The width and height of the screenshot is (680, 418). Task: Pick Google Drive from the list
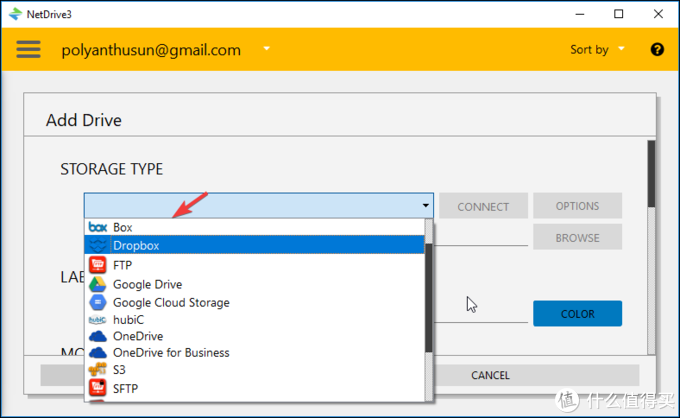[254, 284]
